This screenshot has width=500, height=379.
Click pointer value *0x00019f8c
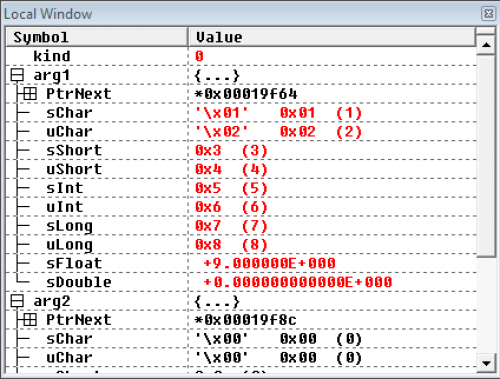pos(246,320)
